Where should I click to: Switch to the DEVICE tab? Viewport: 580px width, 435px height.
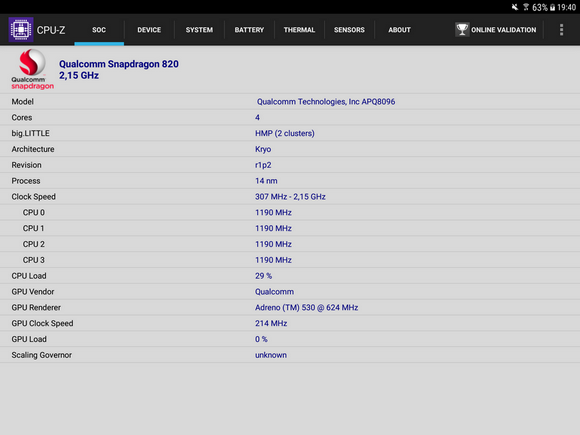pos(149,30)
